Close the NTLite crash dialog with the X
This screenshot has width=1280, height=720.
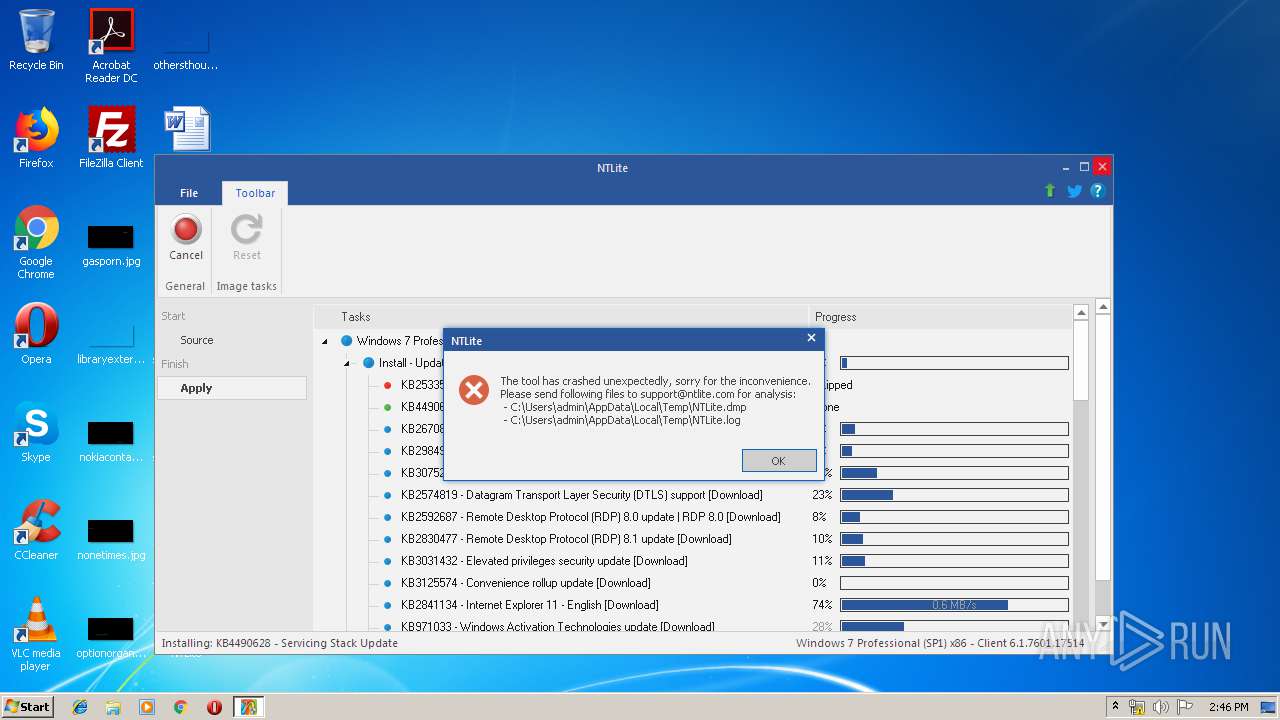[x=811, y=339]
